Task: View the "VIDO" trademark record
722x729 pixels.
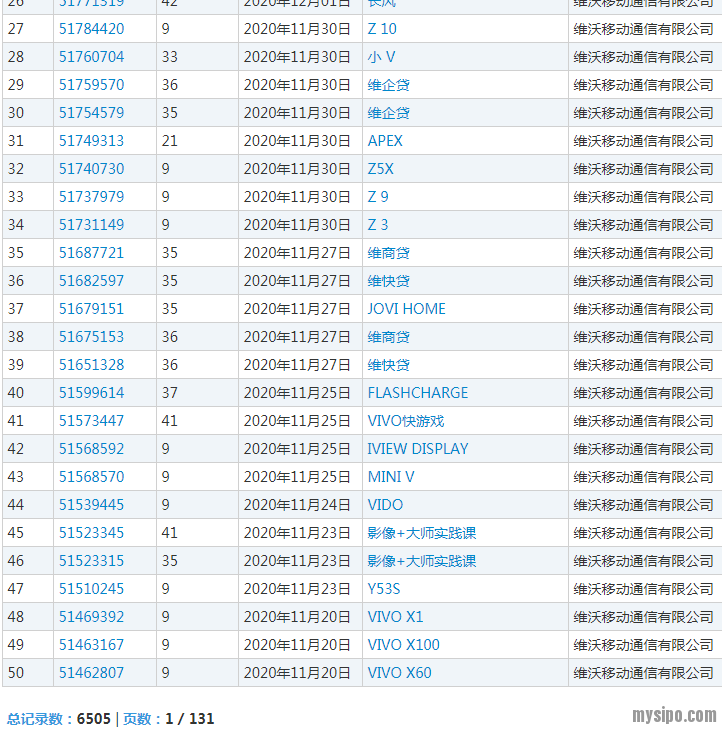Action: [x=385, y=505]
